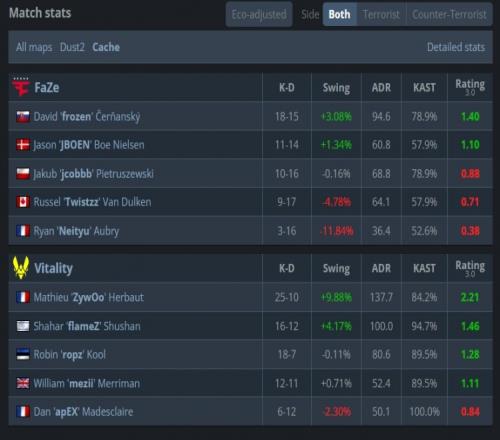The height and width of the screenshot is (440, 500).
Task: Click the Canadian flag beside Twistzz
Action: click(23, 202)
